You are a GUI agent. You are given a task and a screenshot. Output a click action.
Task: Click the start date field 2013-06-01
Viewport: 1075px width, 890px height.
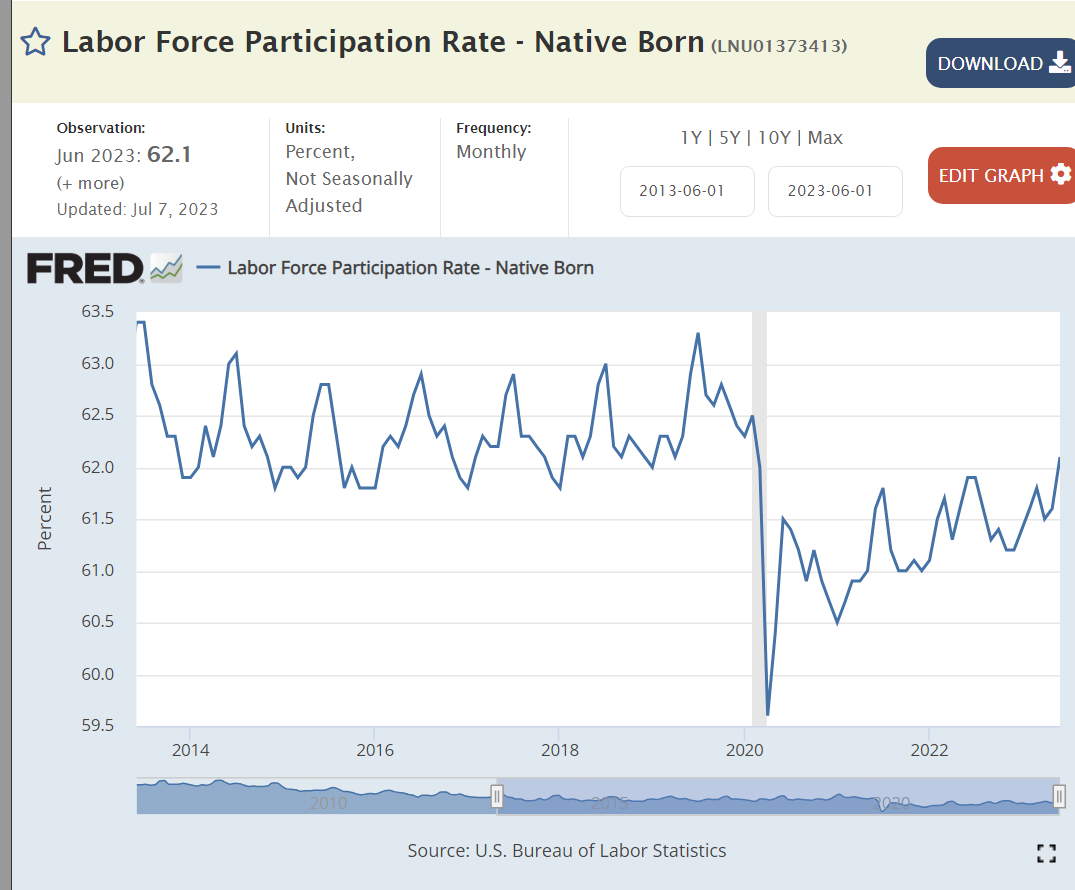point(687,191)
